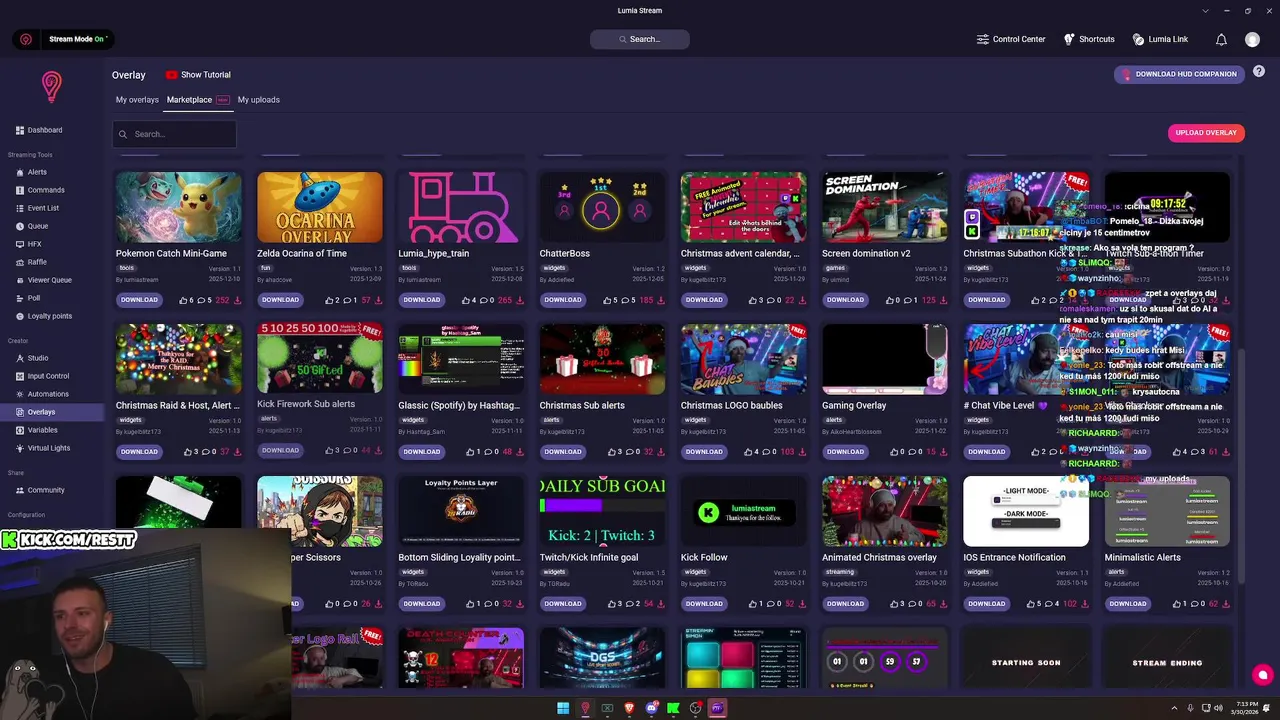Viewport: 1280px width, 720px height.
Task: Click the Lumia lightbulb logo
Action: [x=51, y=87]
